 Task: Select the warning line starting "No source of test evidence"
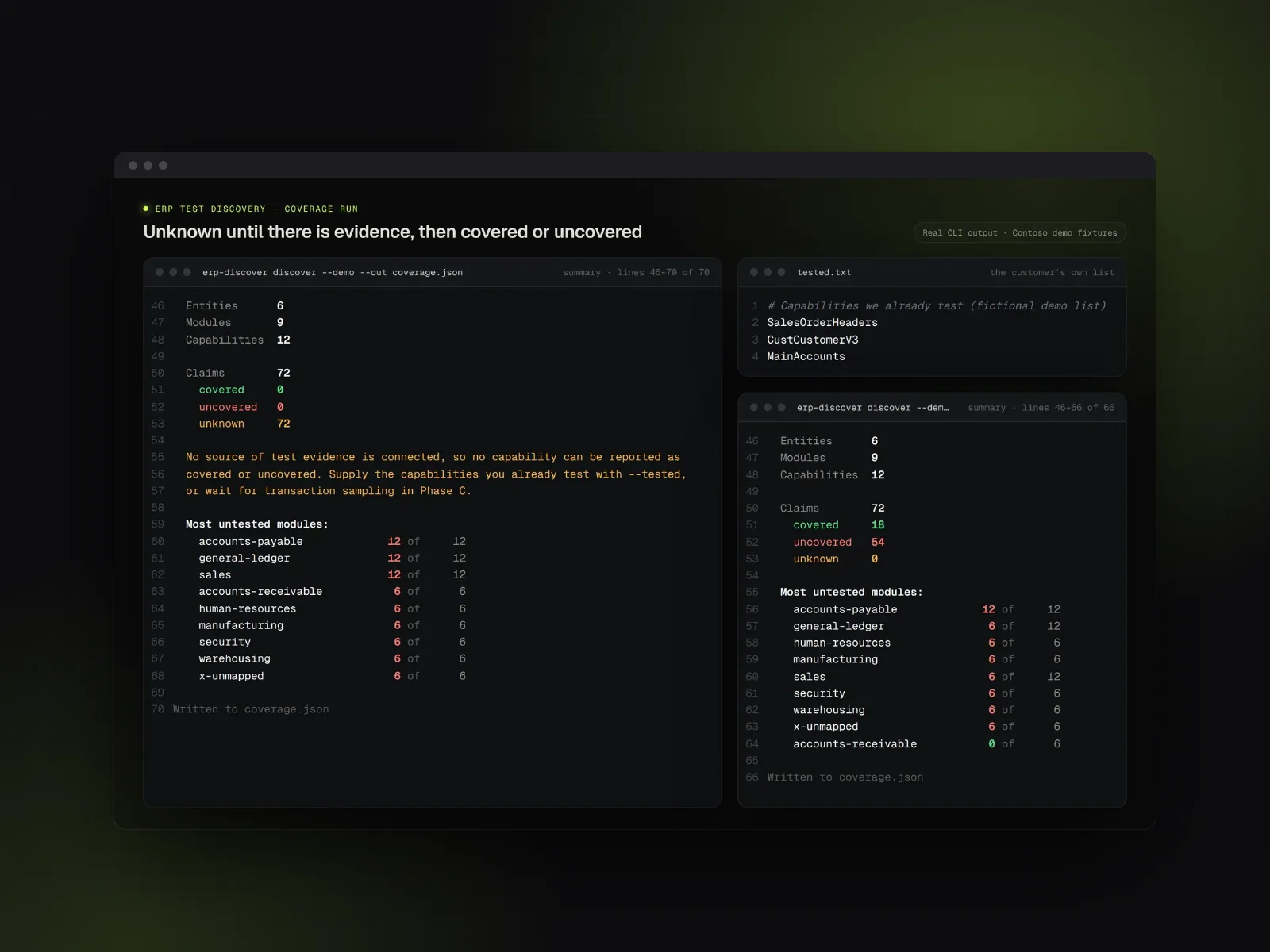(433, 457)
